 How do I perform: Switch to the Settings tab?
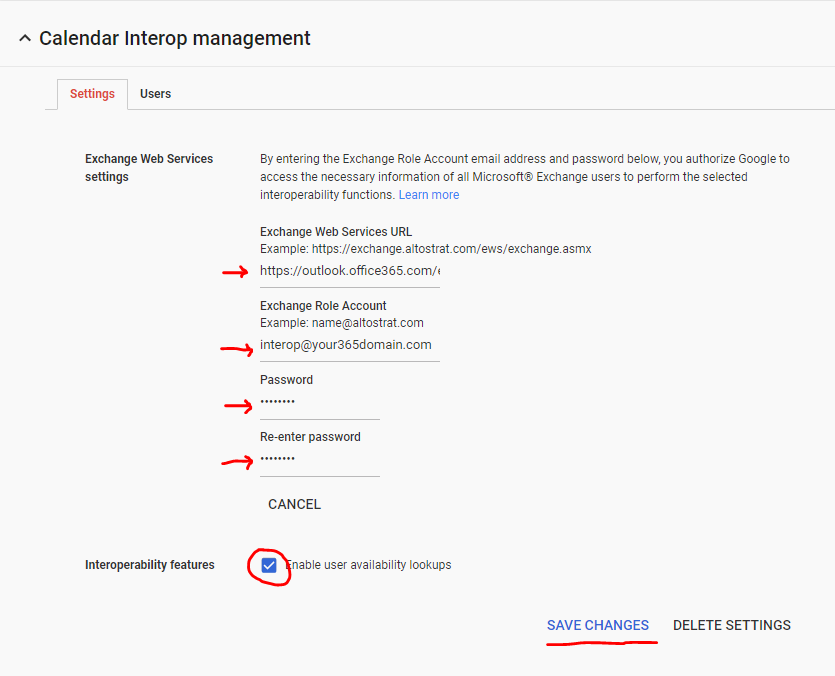pos(92,94)
